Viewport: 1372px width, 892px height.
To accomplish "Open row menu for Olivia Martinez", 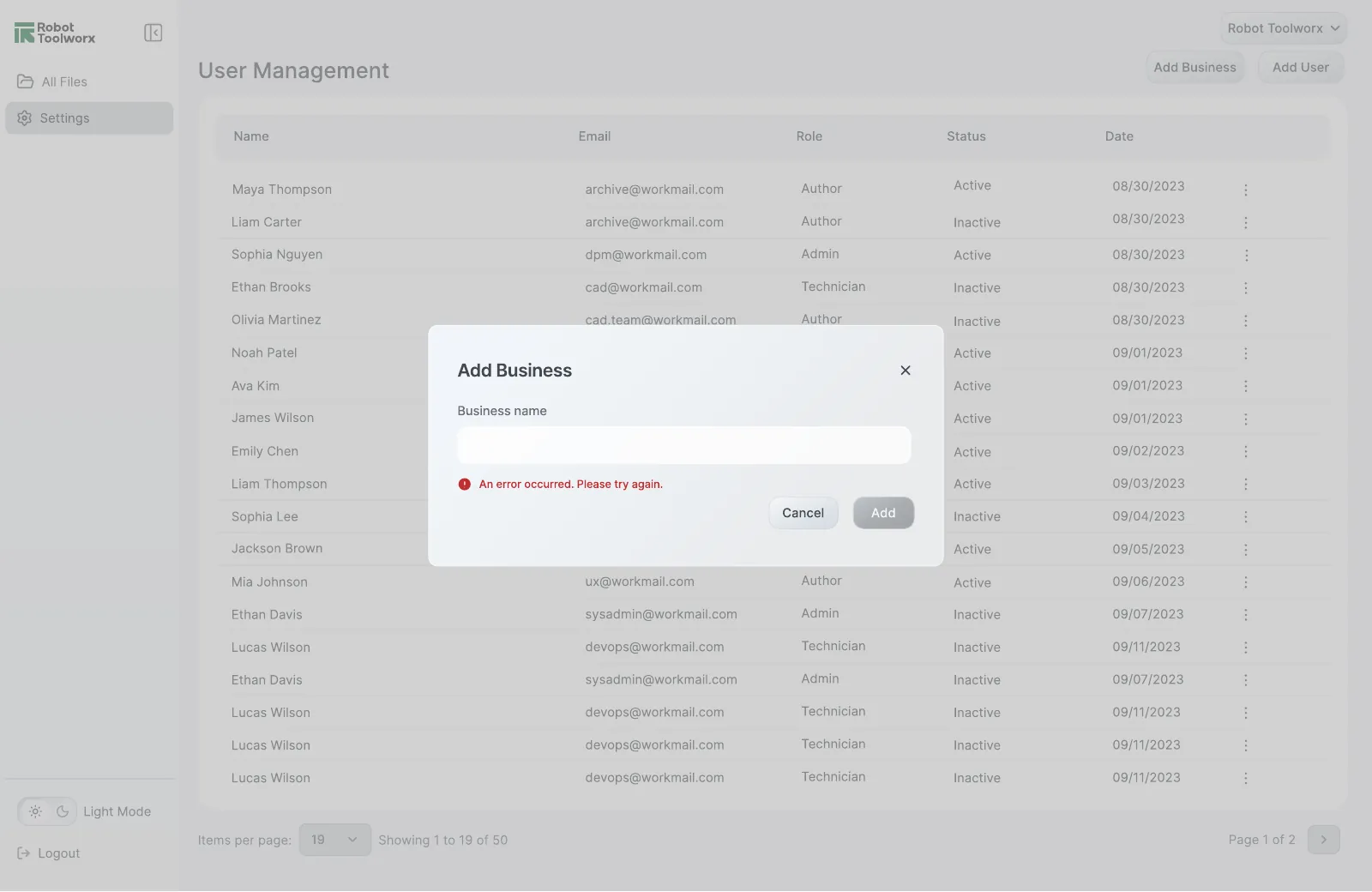I will point(1246,320).
